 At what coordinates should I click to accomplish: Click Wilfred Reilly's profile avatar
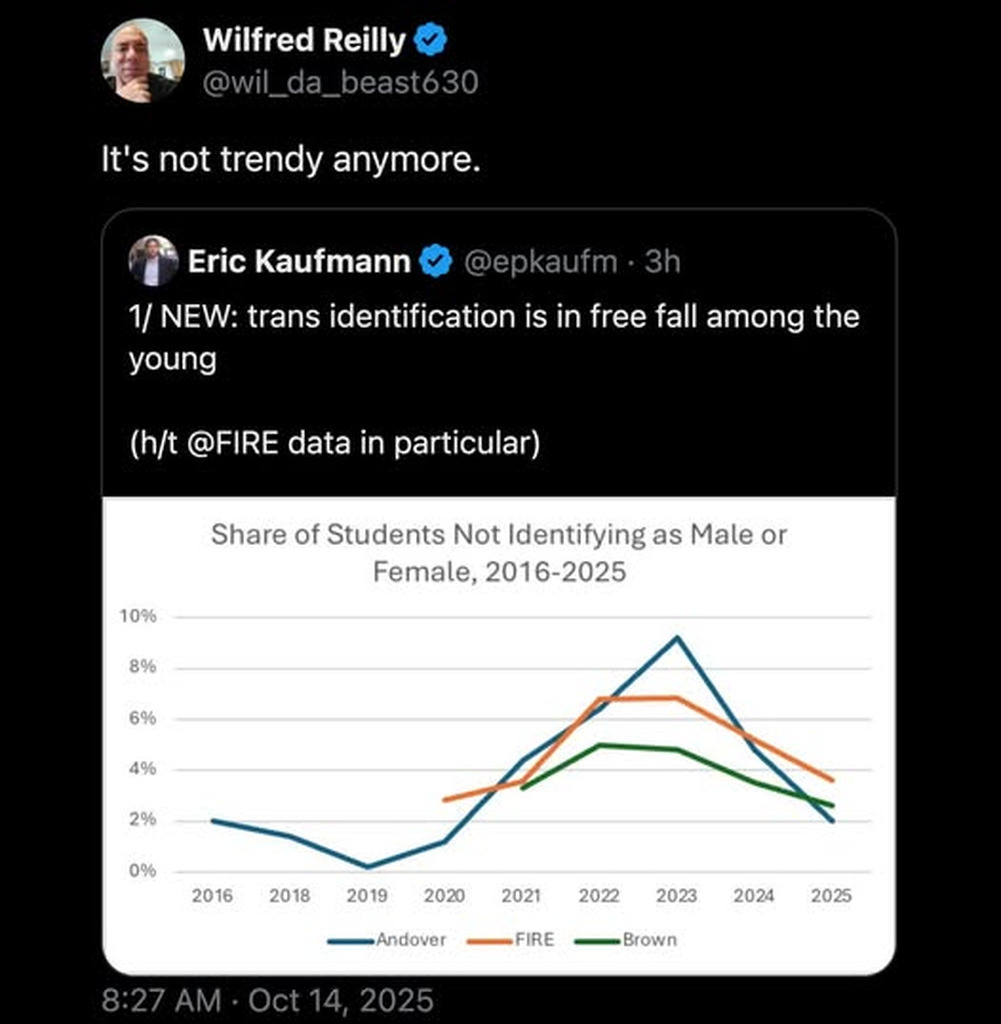click(143, 60)
